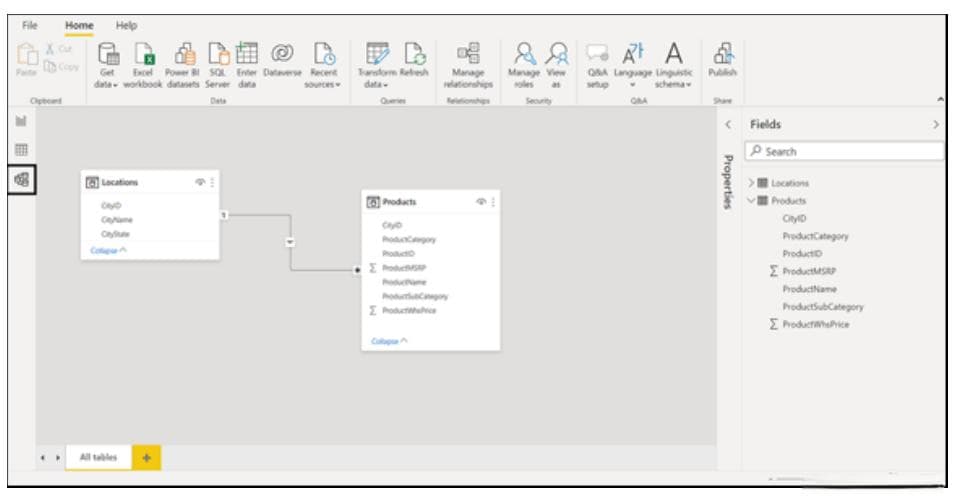The height and width of the screenshot is (501, 956).
Task: Select ProductName in the Fields pane
Action: 810,289
